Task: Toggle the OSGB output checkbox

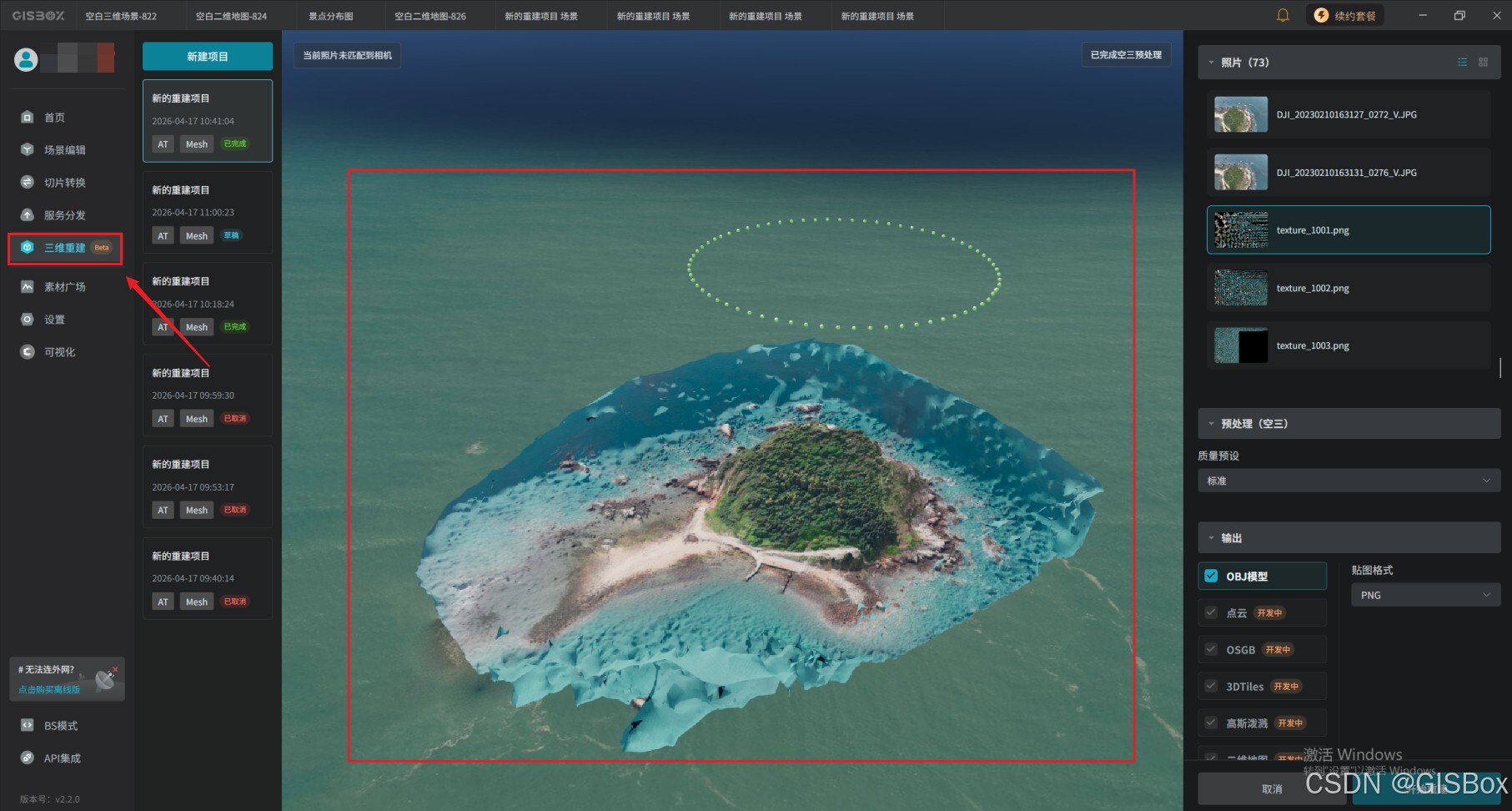Action: tap(1211, 649)
